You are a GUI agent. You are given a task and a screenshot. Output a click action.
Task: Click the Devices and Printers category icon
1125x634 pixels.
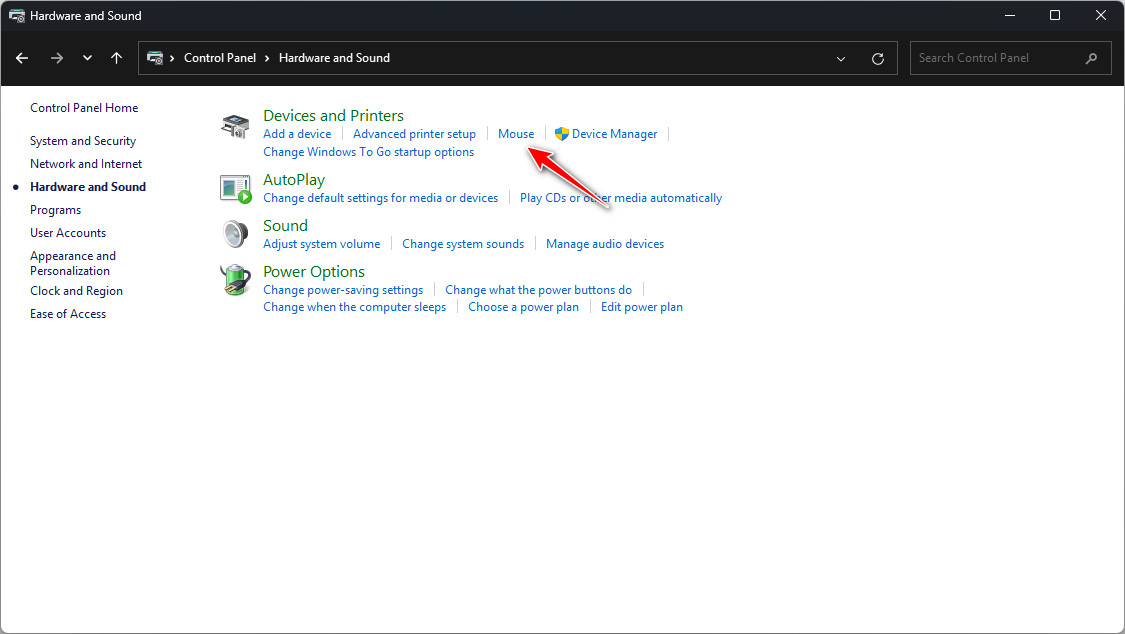click(234, 126)
